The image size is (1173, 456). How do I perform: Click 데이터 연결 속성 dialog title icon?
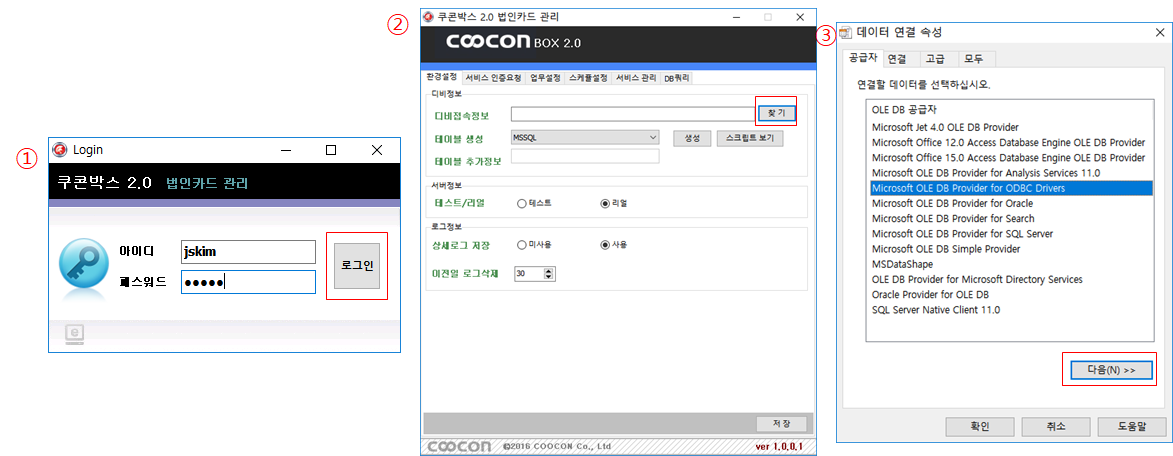pos(846,33)
